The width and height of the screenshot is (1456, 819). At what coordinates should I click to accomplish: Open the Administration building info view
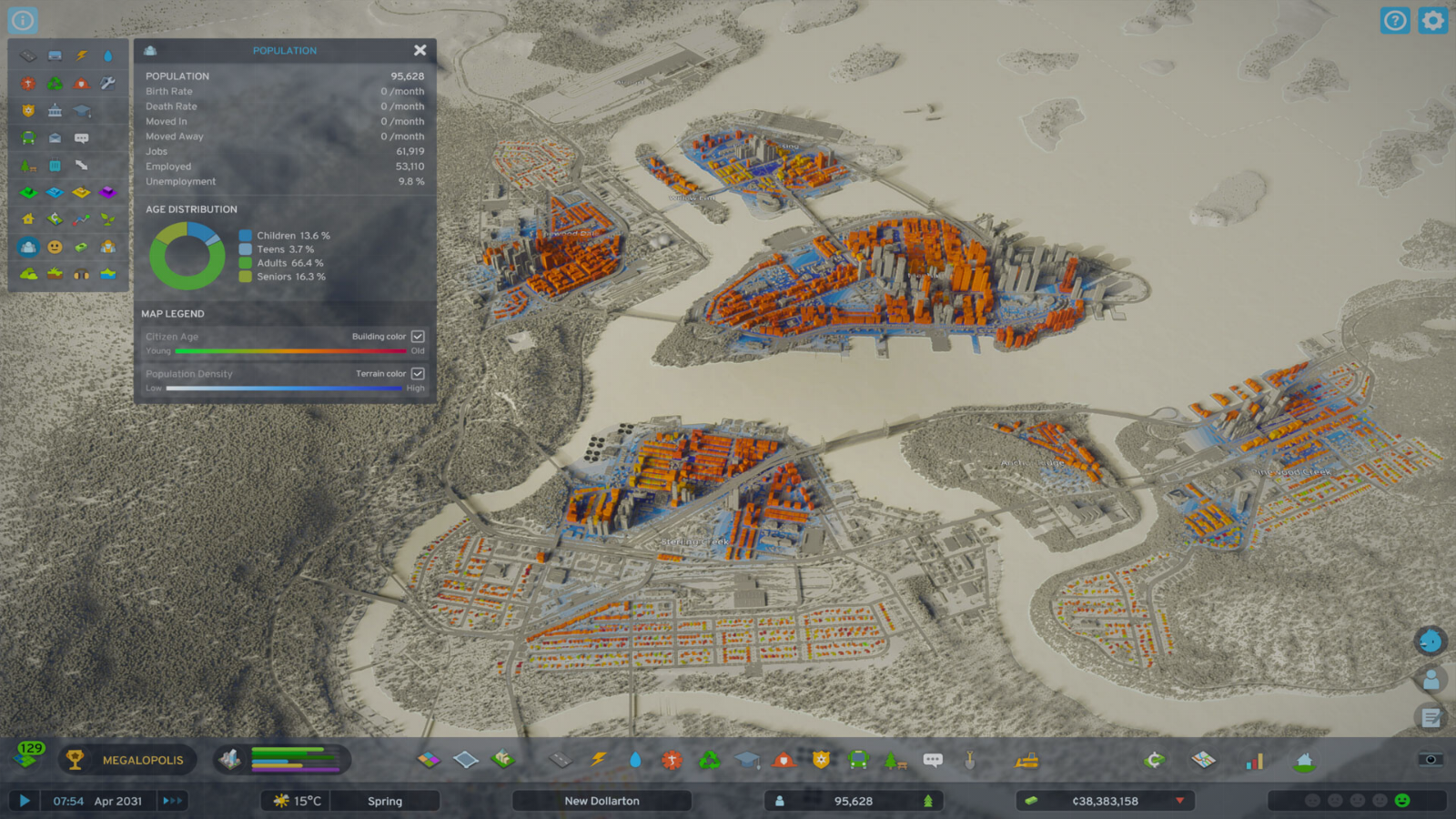pos(55,110)
